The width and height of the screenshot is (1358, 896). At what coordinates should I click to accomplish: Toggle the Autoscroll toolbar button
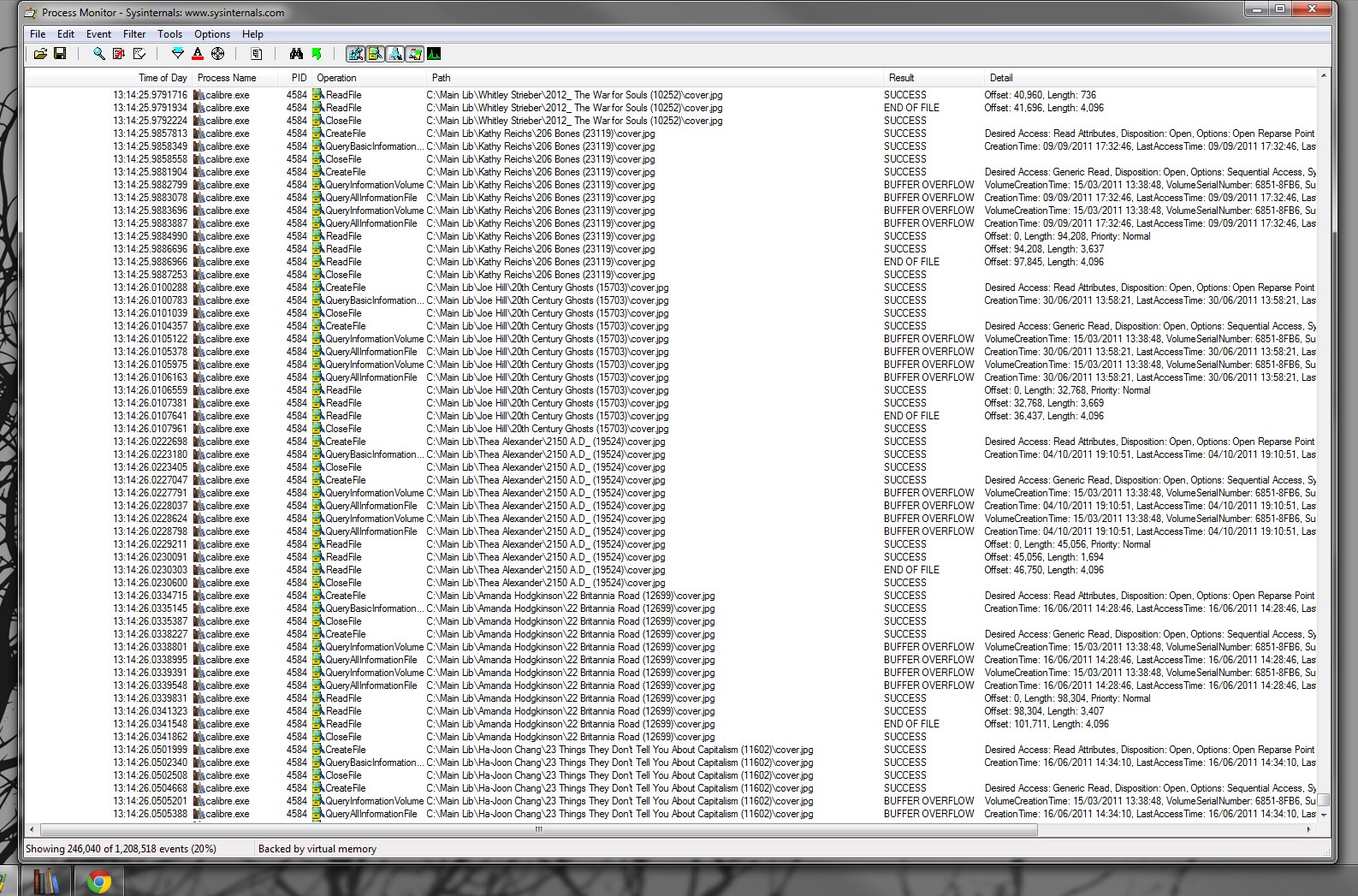click(119, 54)
